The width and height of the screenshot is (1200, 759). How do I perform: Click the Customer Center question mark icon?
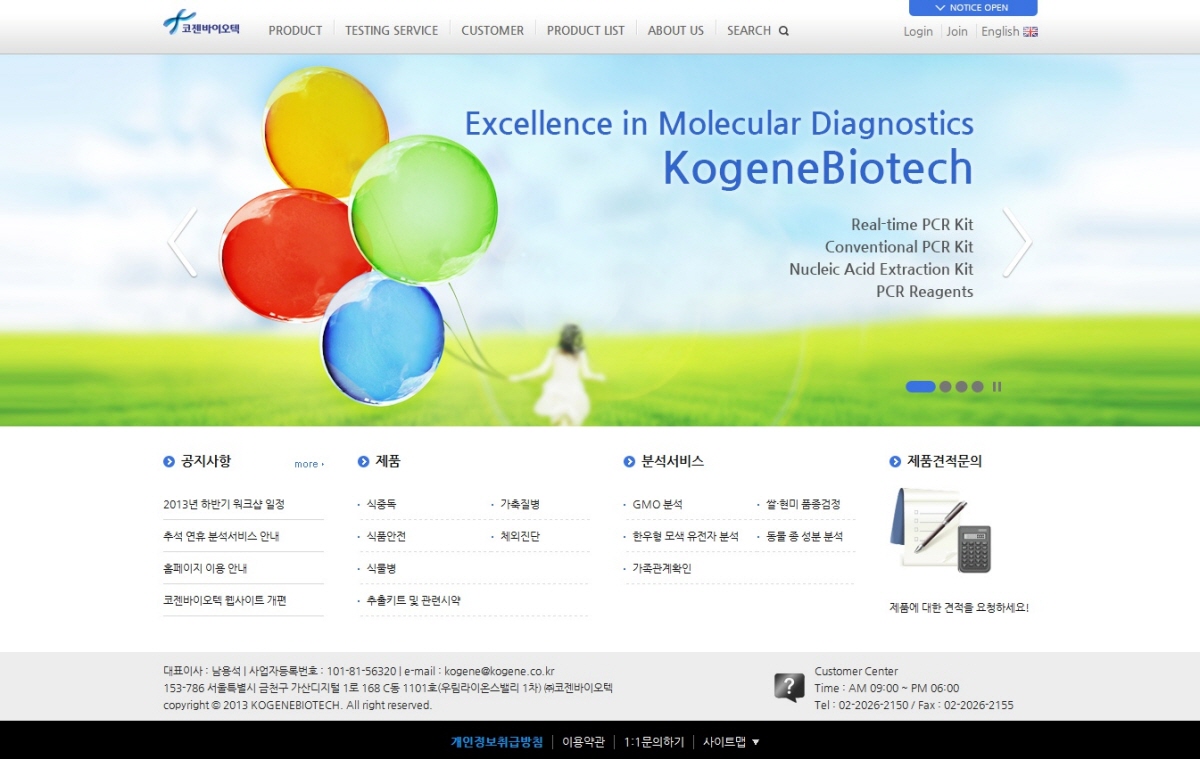(789, 687)
